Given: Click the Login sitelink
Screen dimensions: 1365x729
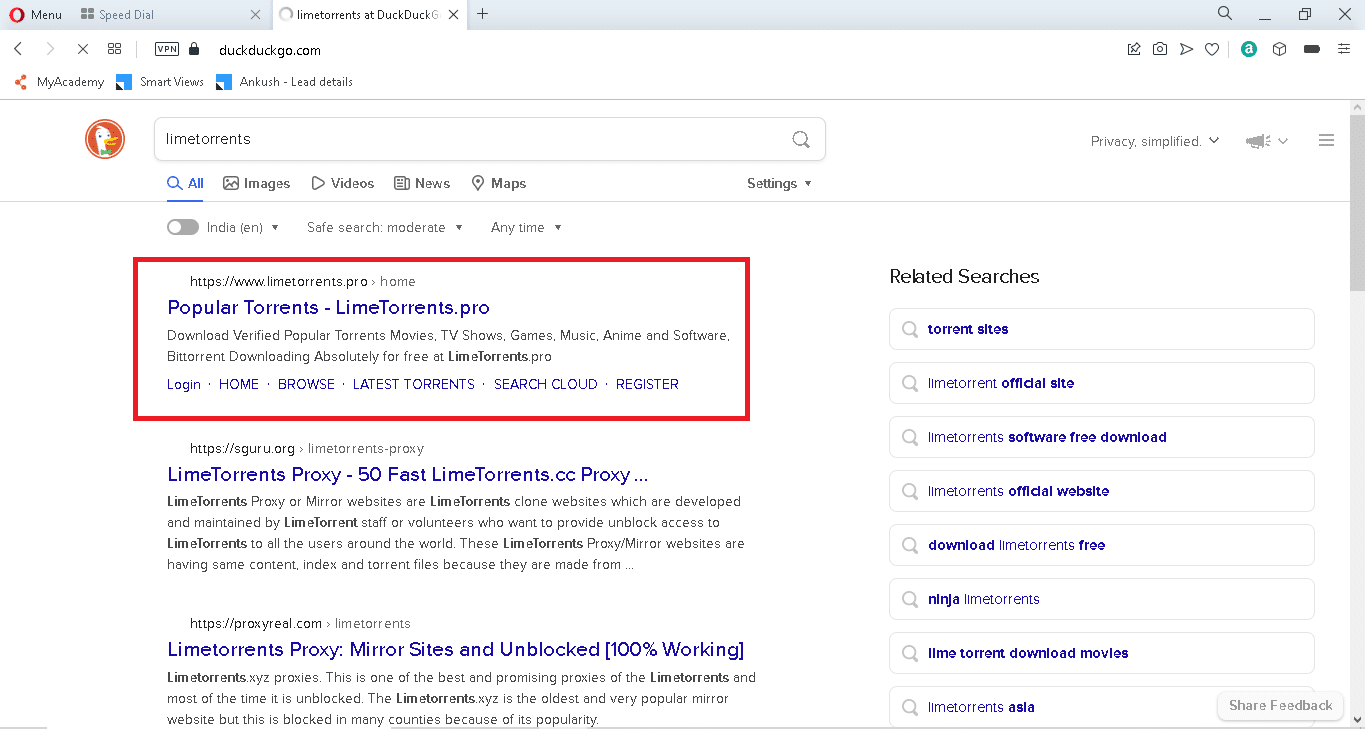Looking at the screenshot, I should click(184, 384).
